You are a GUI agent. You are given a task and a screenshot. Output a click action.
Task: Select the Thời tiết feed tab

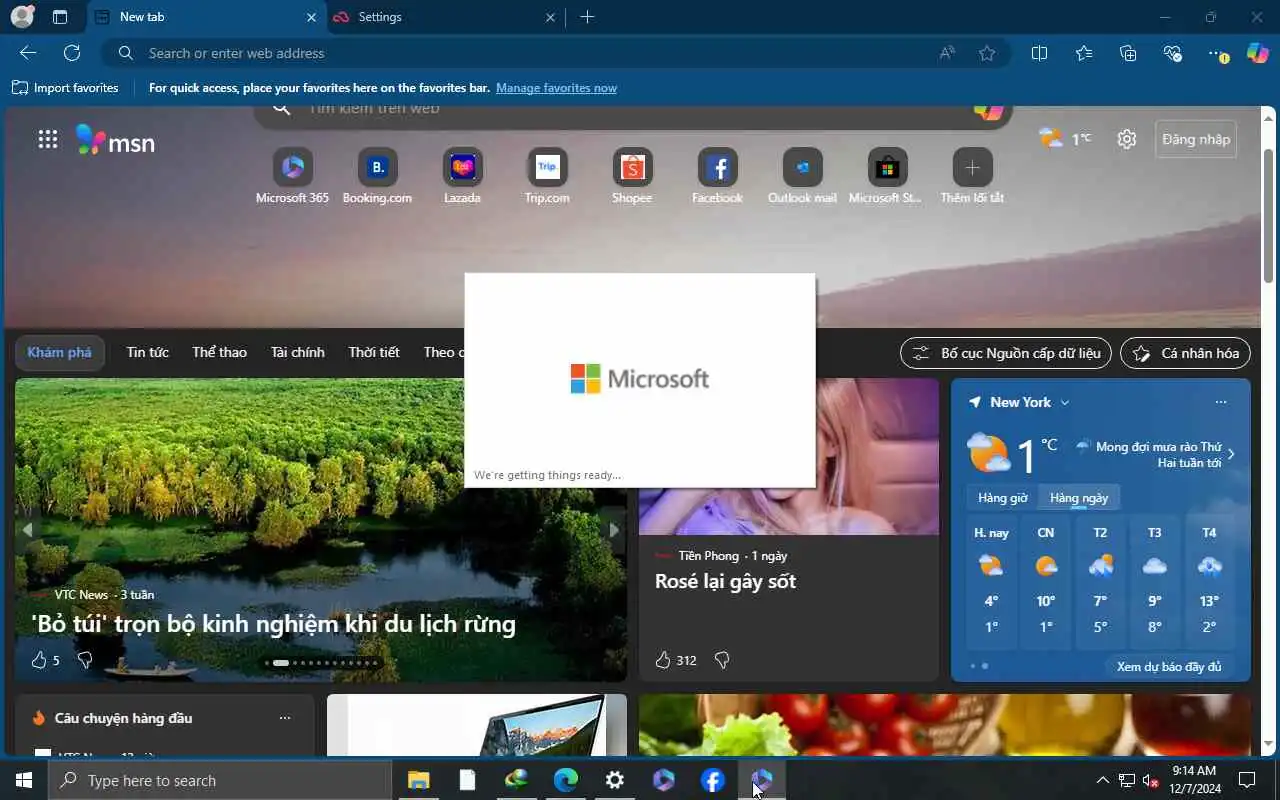(374, 352)
